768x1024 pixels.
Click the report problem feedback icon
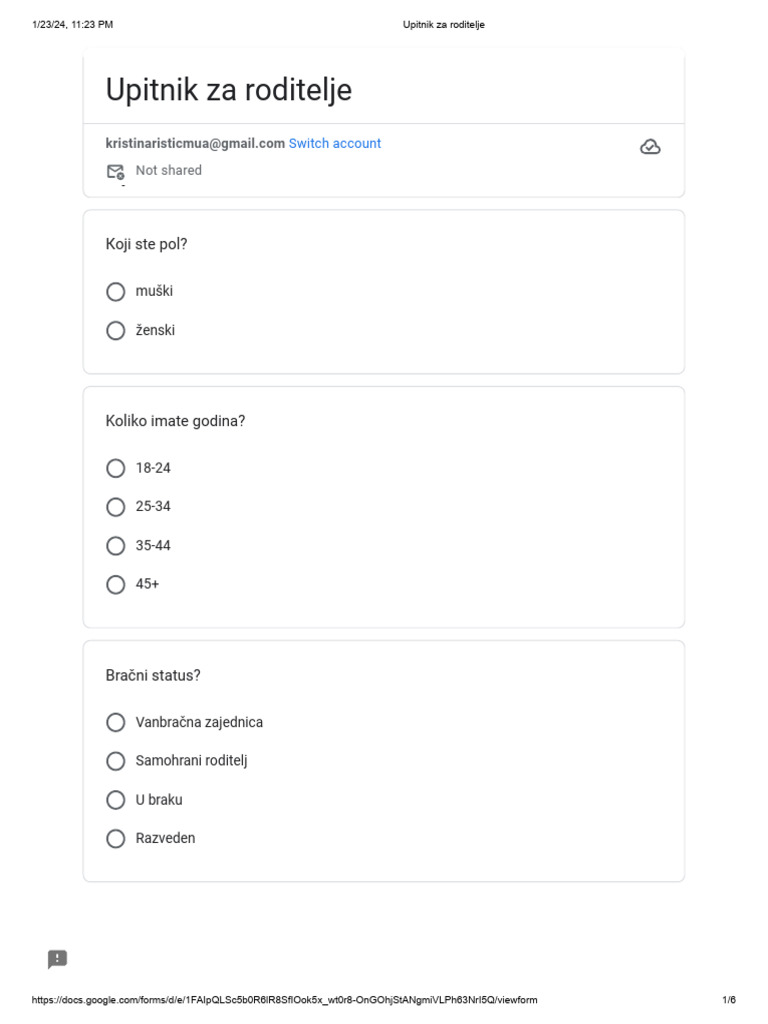click(58, 960)
